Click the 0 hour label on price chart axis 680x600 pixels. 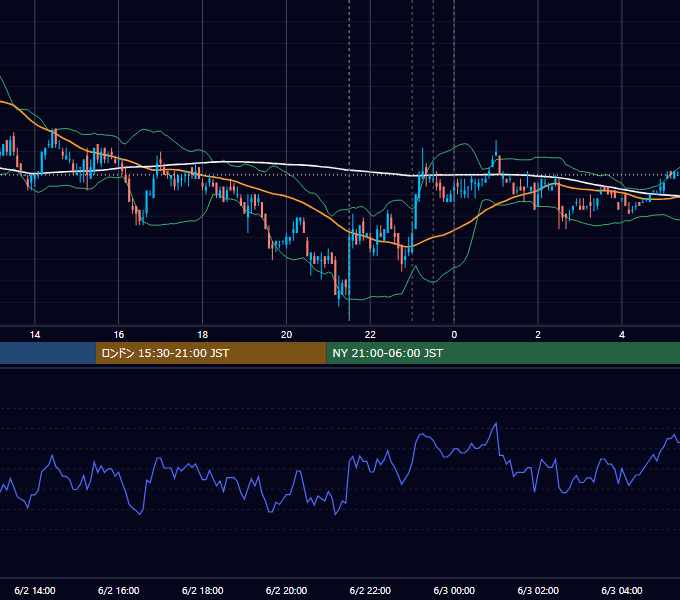454,335
